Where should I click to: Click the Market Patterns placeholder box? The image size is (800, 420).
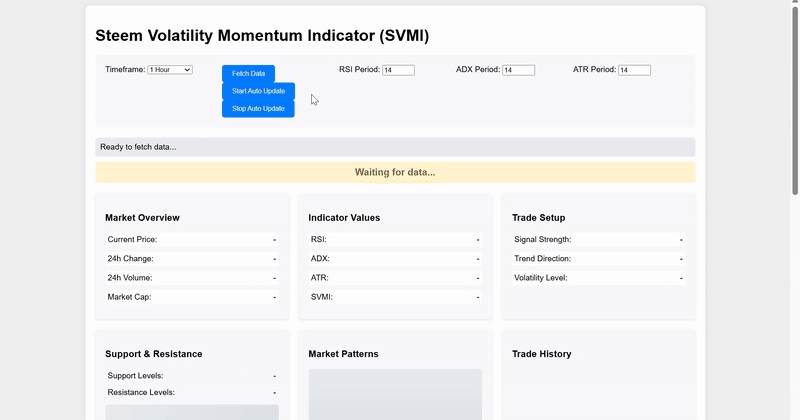tap(395, 394)
